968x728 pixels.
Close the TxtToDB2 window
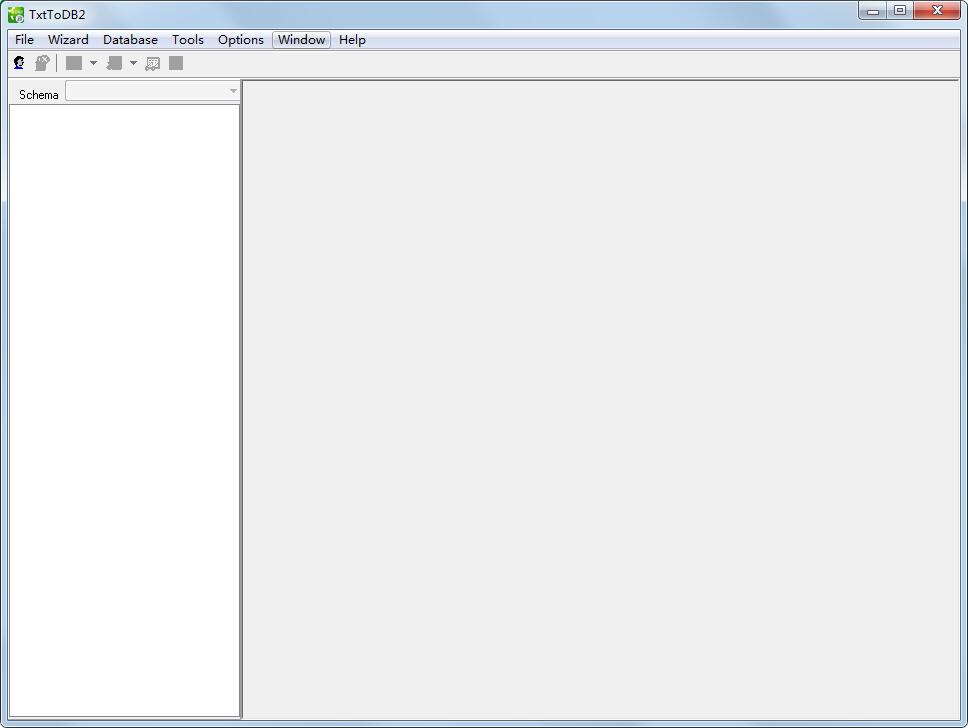pyautogui.click(x=937, y=10)
